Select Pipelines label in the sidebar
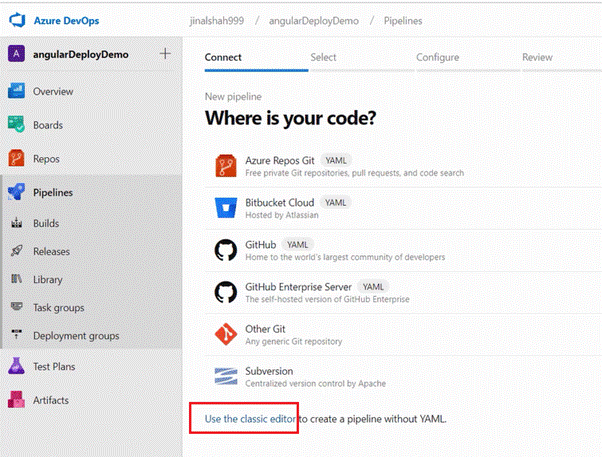The height and width of the screenshot is (457, 602). click(53, 192)
